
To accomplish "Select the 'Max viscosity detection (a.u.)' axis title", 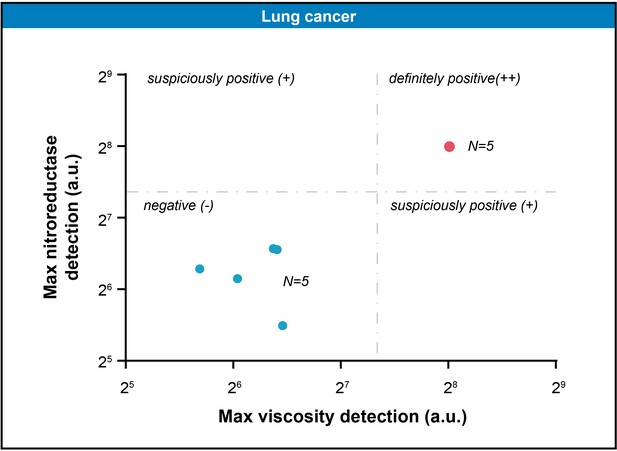I will click(342, 417).
